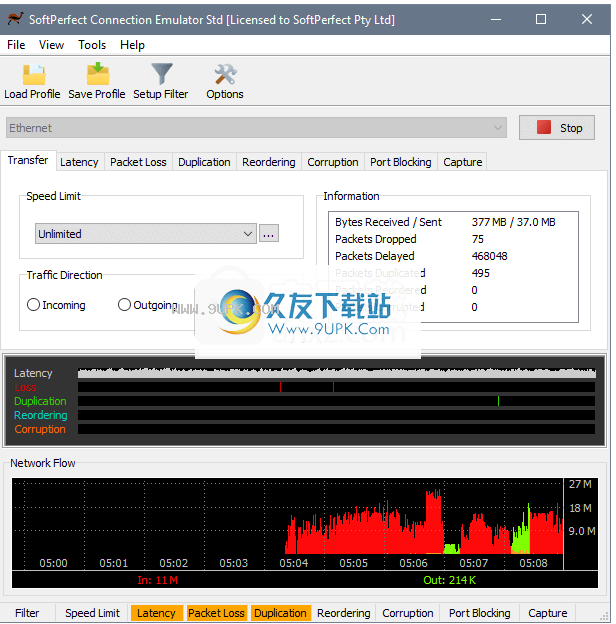
Task: Click Speed Limit in the status bar
Action: tap(92, 613)
